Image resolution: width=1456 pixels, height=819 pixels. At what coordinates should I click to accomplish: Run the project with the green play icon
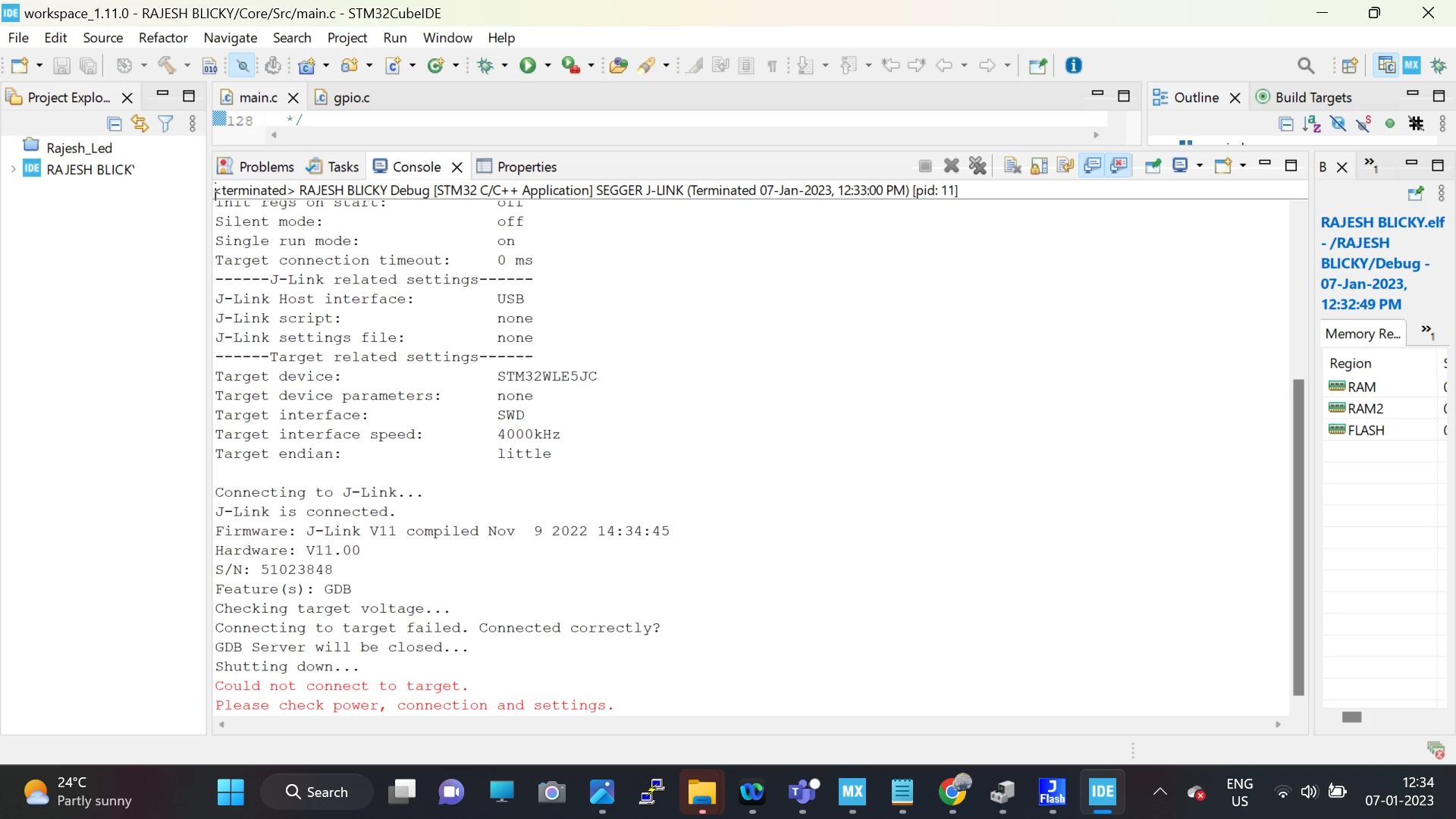(x=528, y=66)
